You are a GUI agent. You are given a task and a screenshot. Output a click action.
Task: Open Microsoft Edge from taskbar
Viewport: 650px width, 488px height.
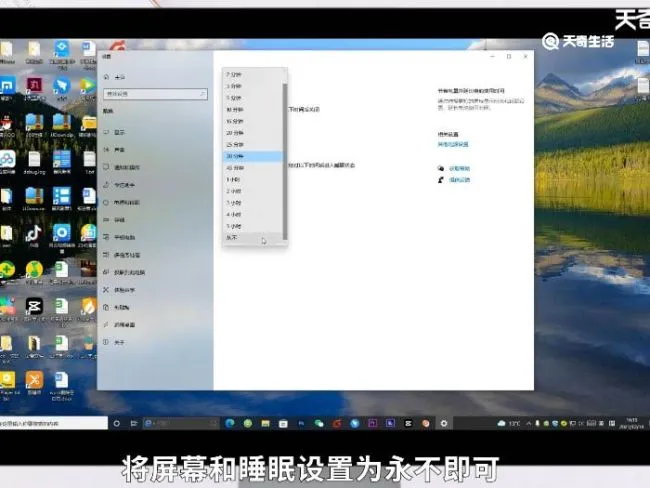point(230,423)
